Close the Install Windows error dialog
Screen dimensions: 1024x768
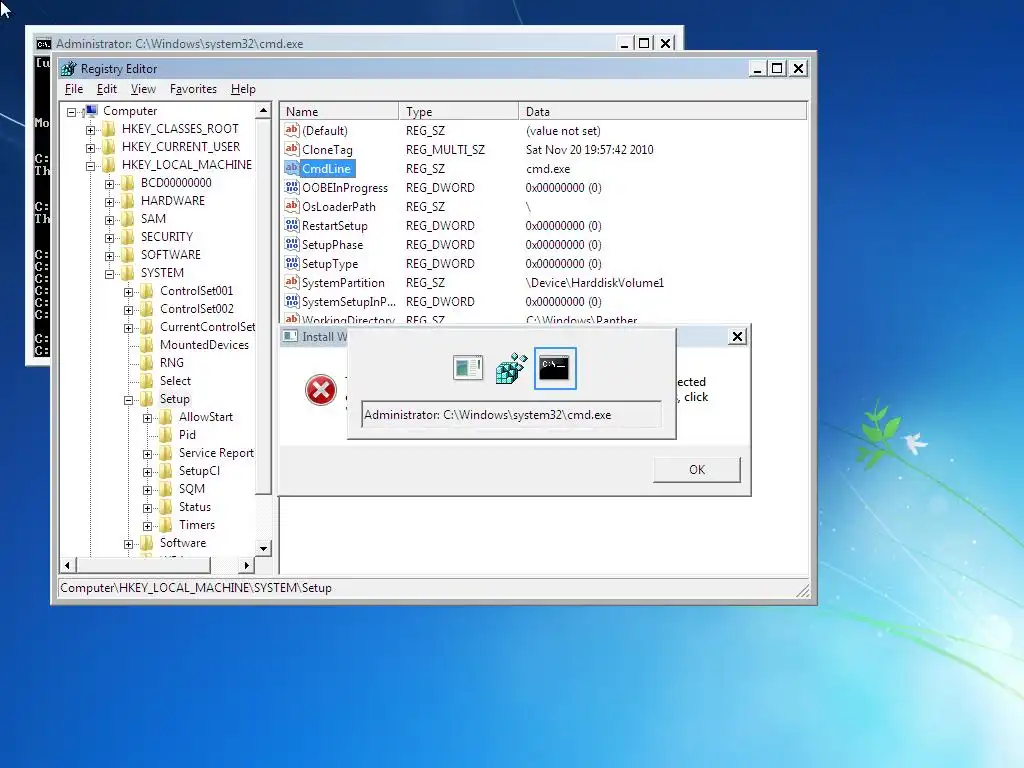(737, 336)
